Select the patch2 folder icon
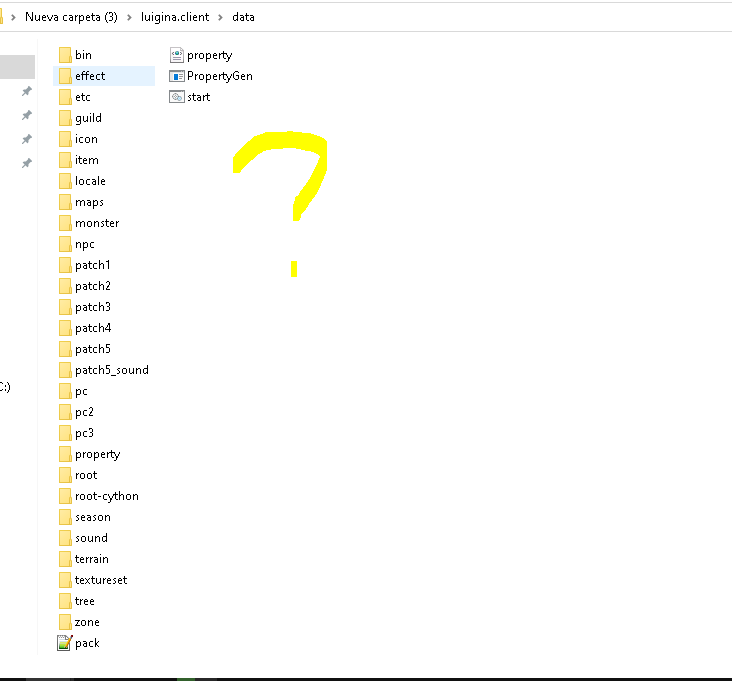The height and width of the screenshot is (681, 732). pos(65,286)
